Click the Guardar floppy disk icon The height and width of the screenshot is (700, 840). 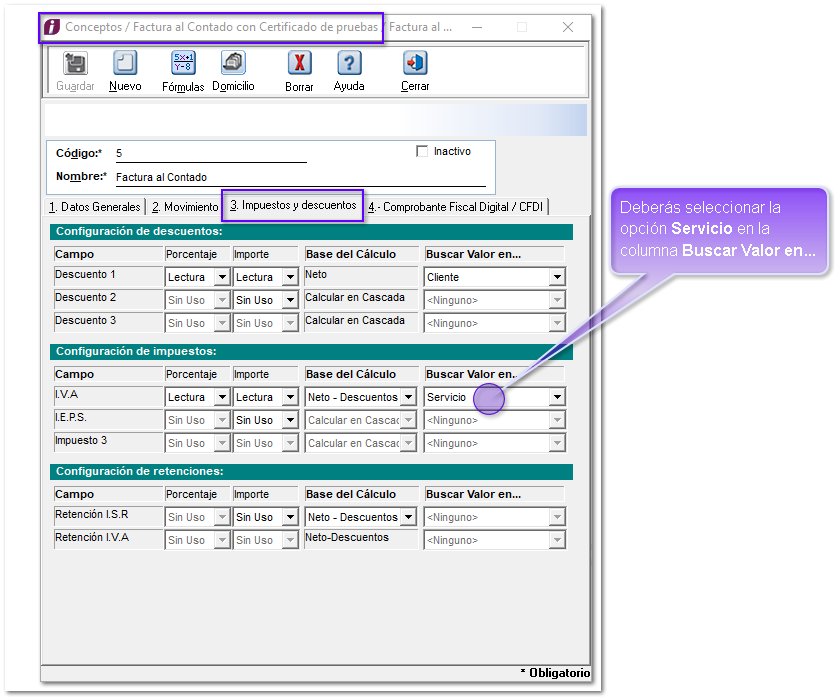pyautogui.click(x=75, y=64)
